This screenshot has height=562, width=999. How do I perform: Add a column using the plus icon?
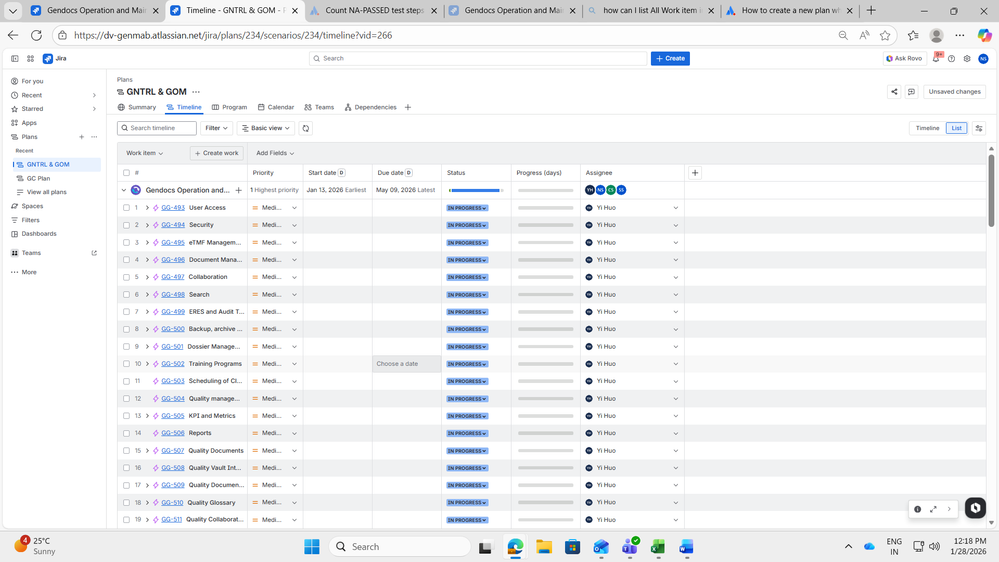coord(695,173)
